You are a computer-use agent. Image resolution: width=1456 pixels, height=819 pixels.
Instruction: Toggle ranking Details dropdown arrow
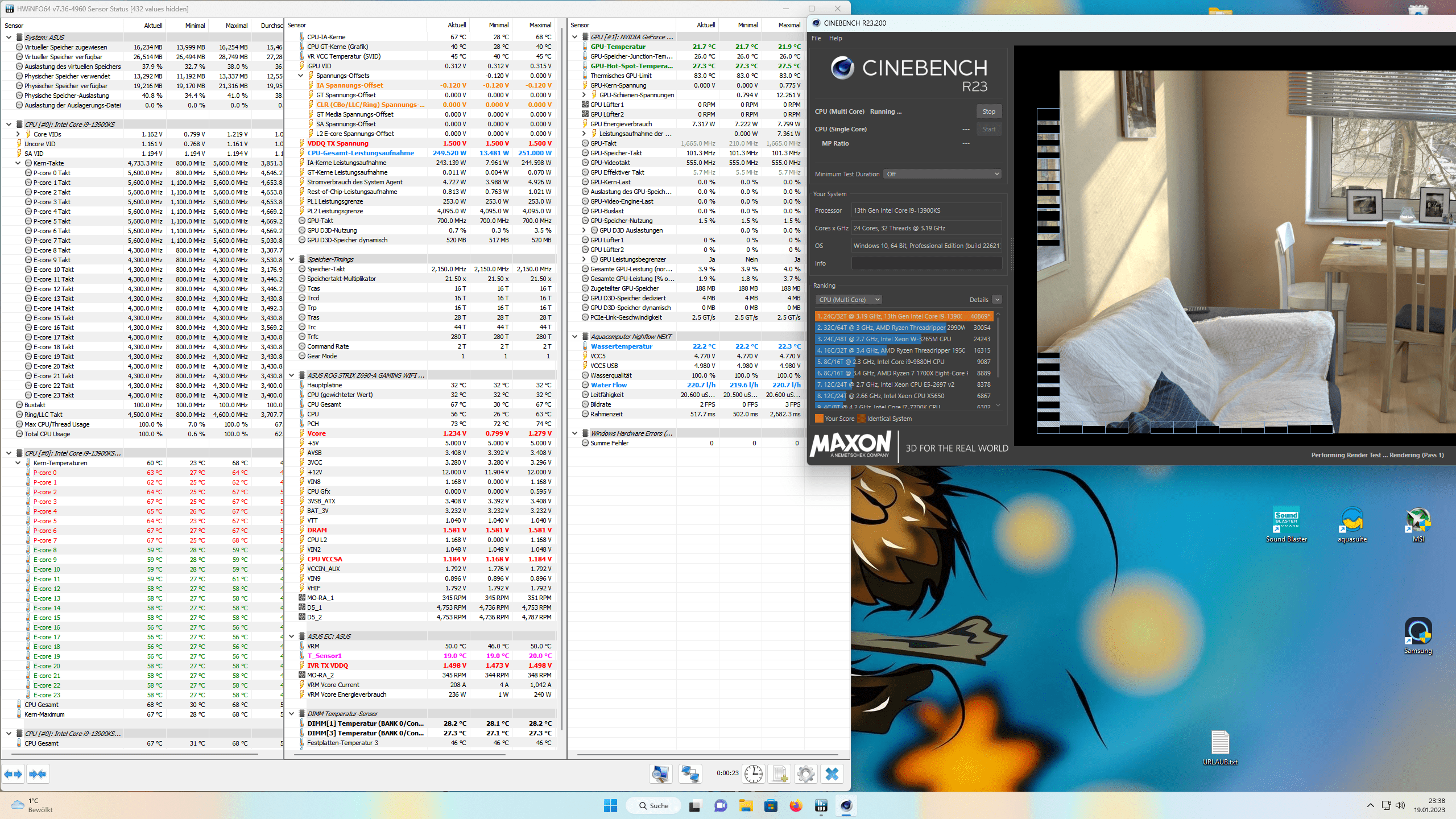[996, 300]
